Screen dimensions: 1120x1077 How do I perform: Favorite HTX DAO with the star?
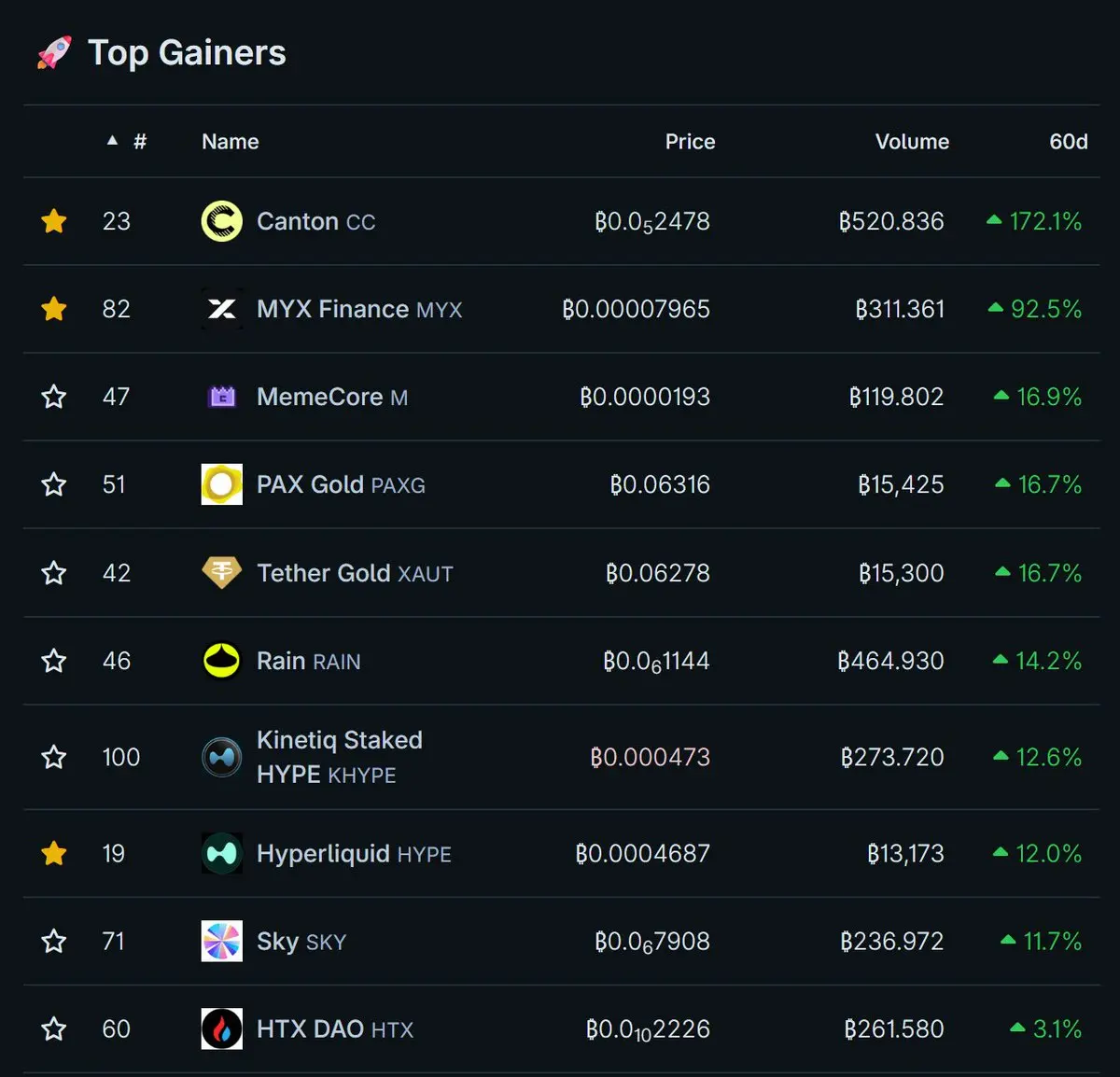point(54,1028)
